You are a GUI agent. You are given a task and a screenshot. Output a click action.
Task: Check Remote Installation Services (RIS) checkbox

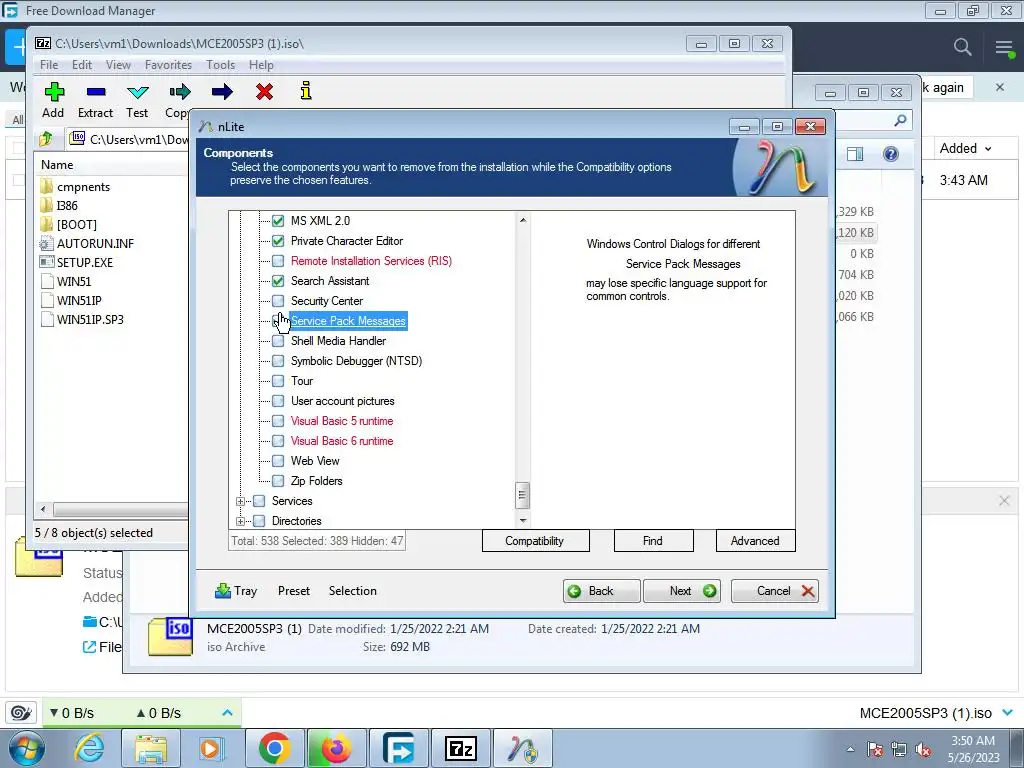(278, 261)
